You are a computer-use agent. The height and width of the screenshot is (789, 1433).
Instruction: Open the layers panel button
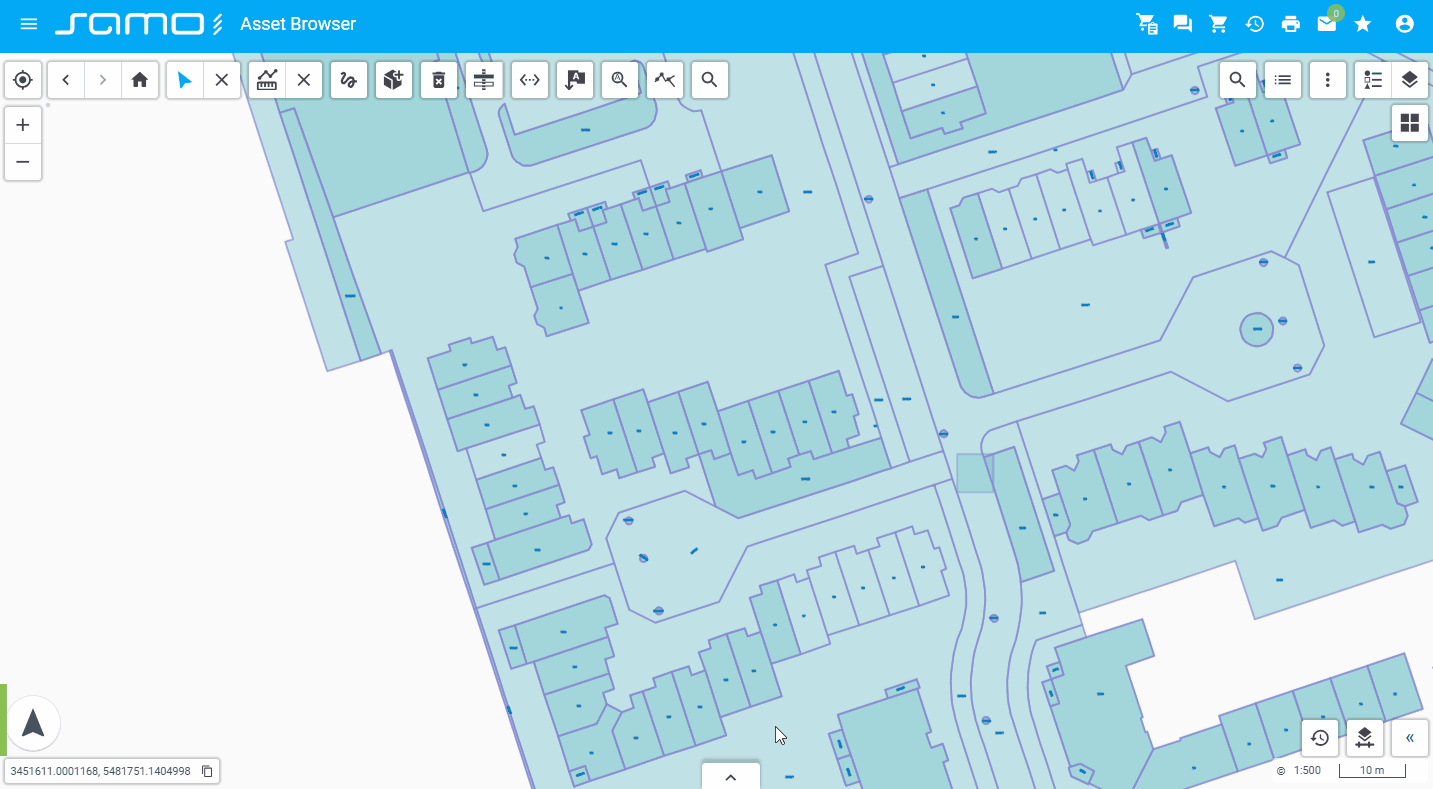pos(1410,80)
